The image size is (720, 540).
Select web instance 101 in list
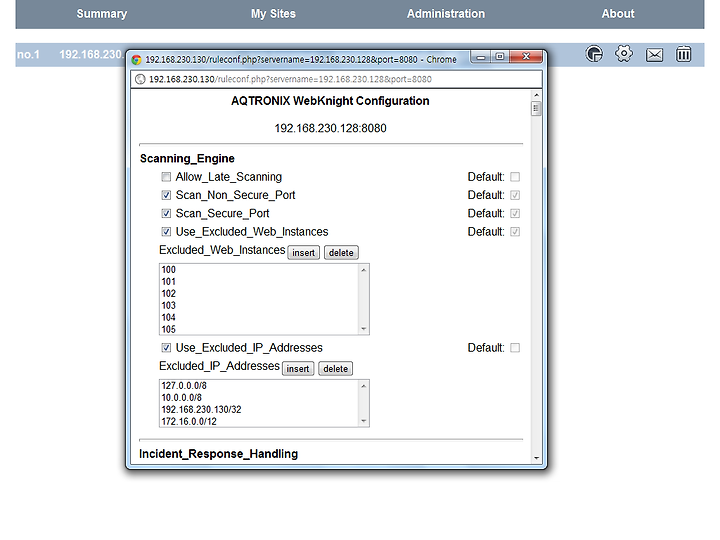click(260, 282)
